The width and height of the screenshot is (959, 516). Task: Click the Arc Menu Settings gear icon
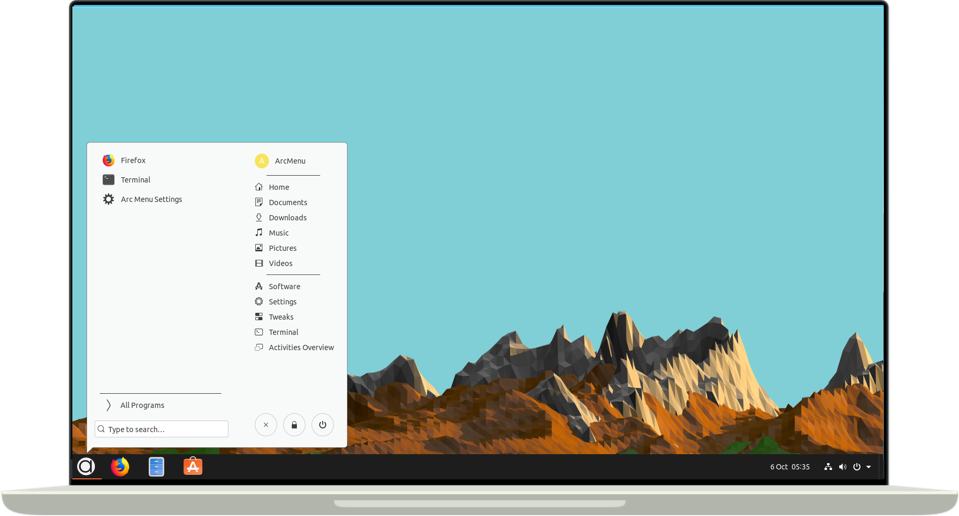click(108, 199)
